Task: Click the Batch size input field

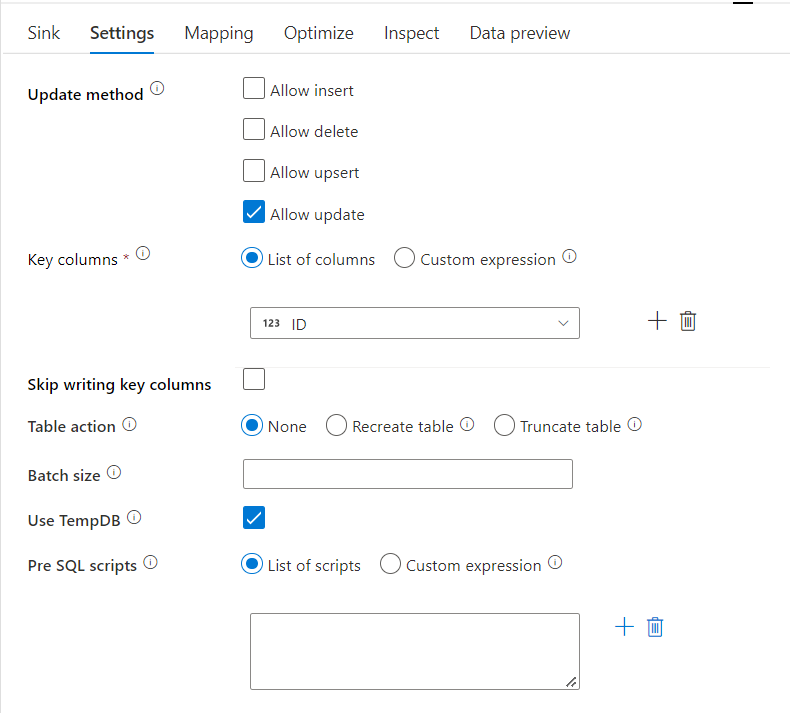Action: point(407,474)
